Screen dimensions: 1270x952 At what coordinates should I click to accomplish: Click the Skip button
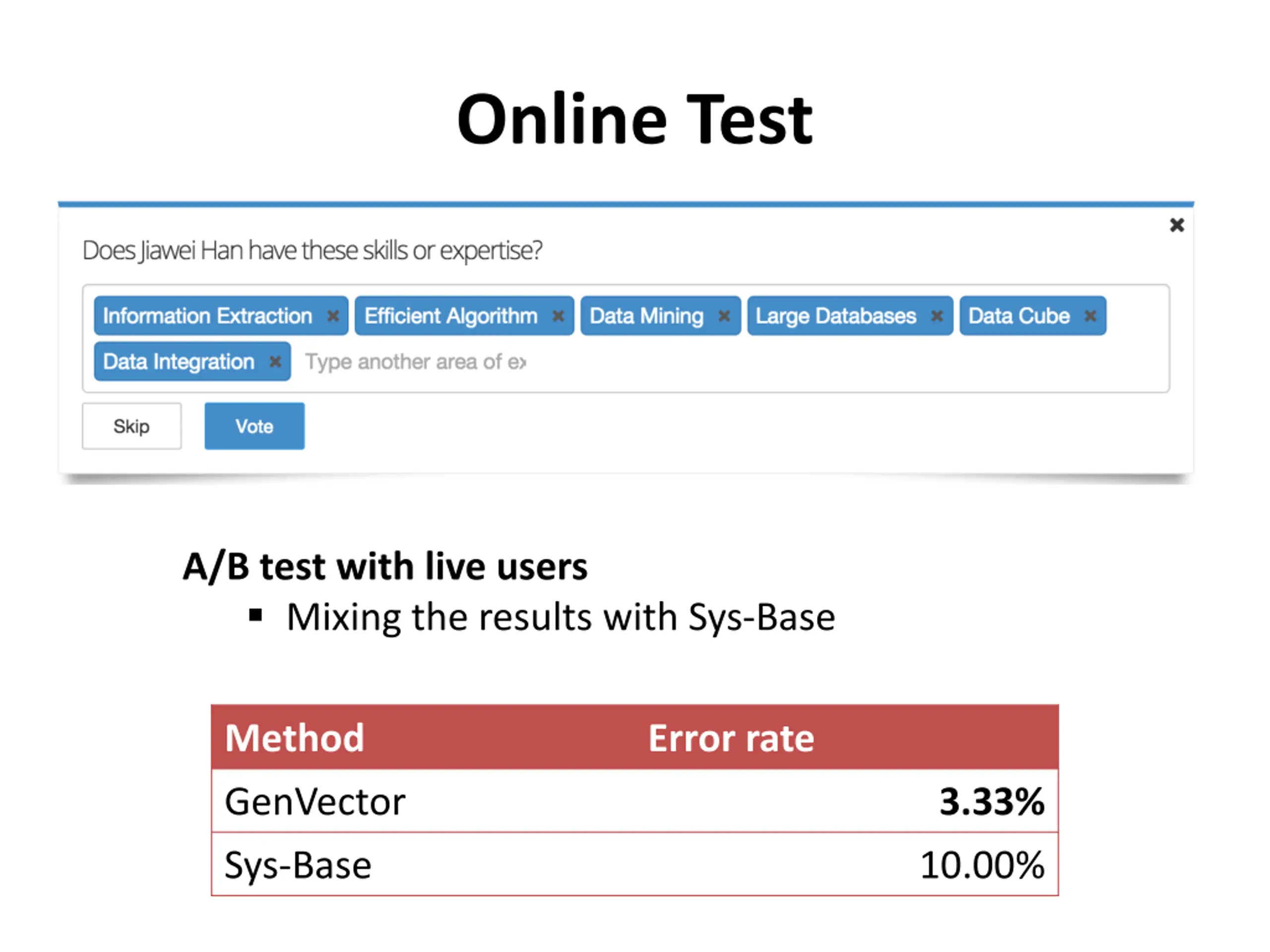(x=131, y=426)
